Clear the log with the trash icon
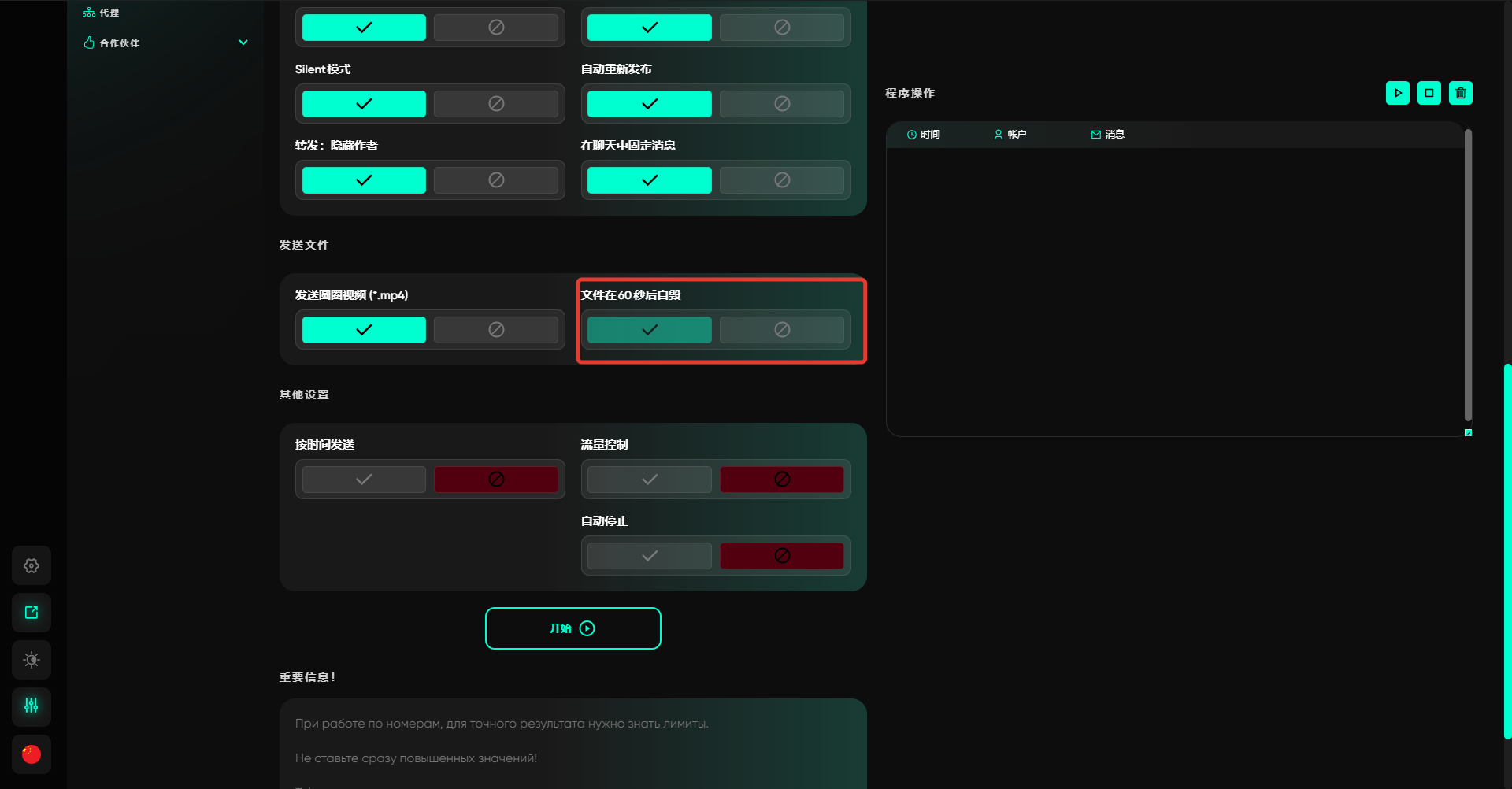 pos(1460,93)
